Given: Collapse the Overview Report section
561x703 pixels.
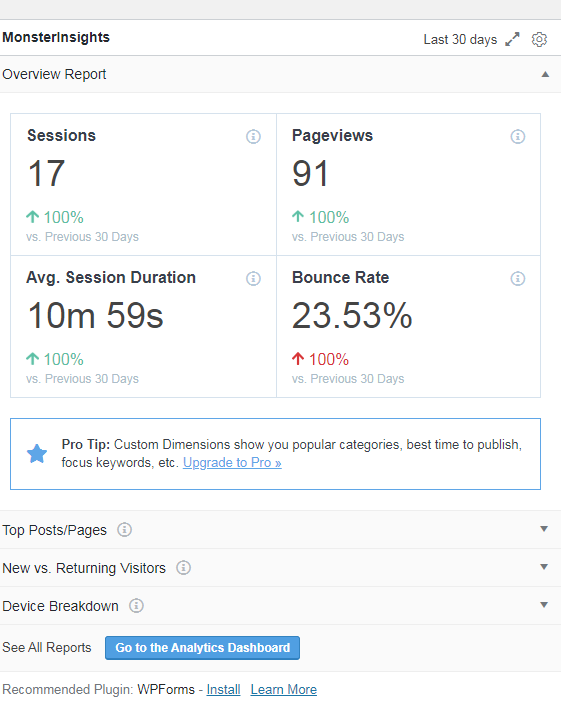Looking at the screenshot, I should point(545,74).
